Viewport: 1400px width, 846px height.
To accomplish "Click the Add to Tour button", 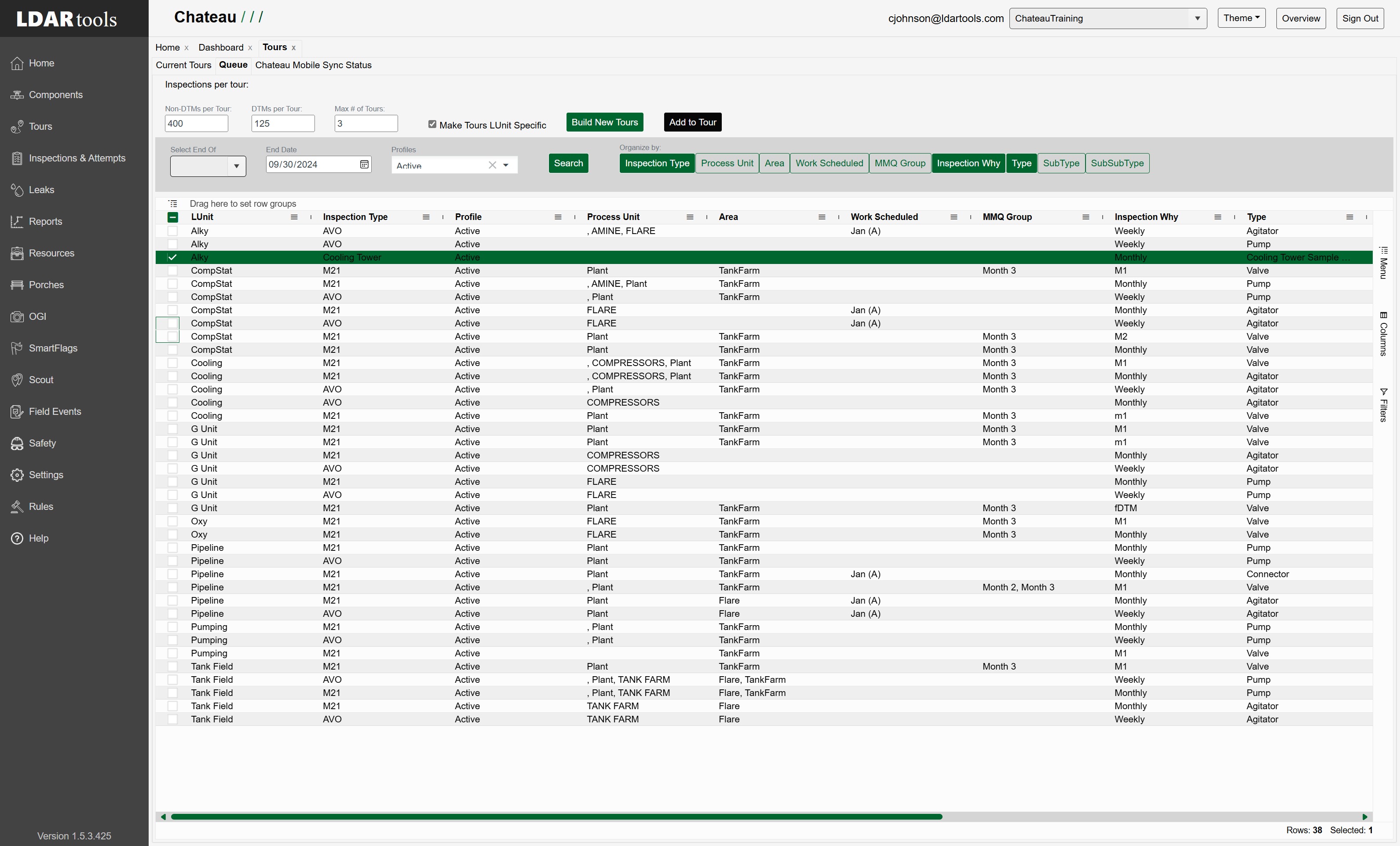I will 693,122.
